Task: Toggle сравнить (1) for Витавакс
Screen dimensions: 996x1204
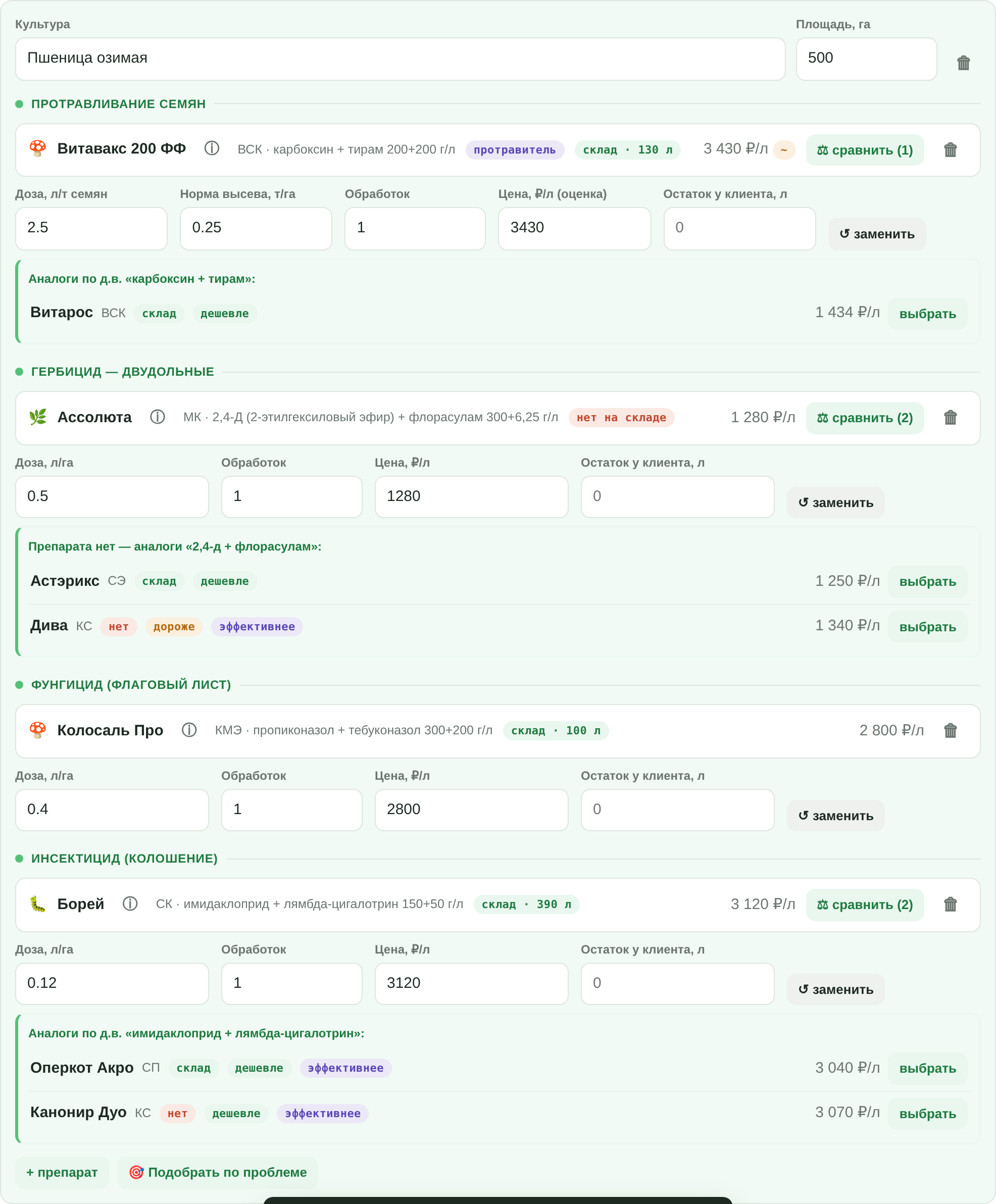Action: click(x=865, y=150)
